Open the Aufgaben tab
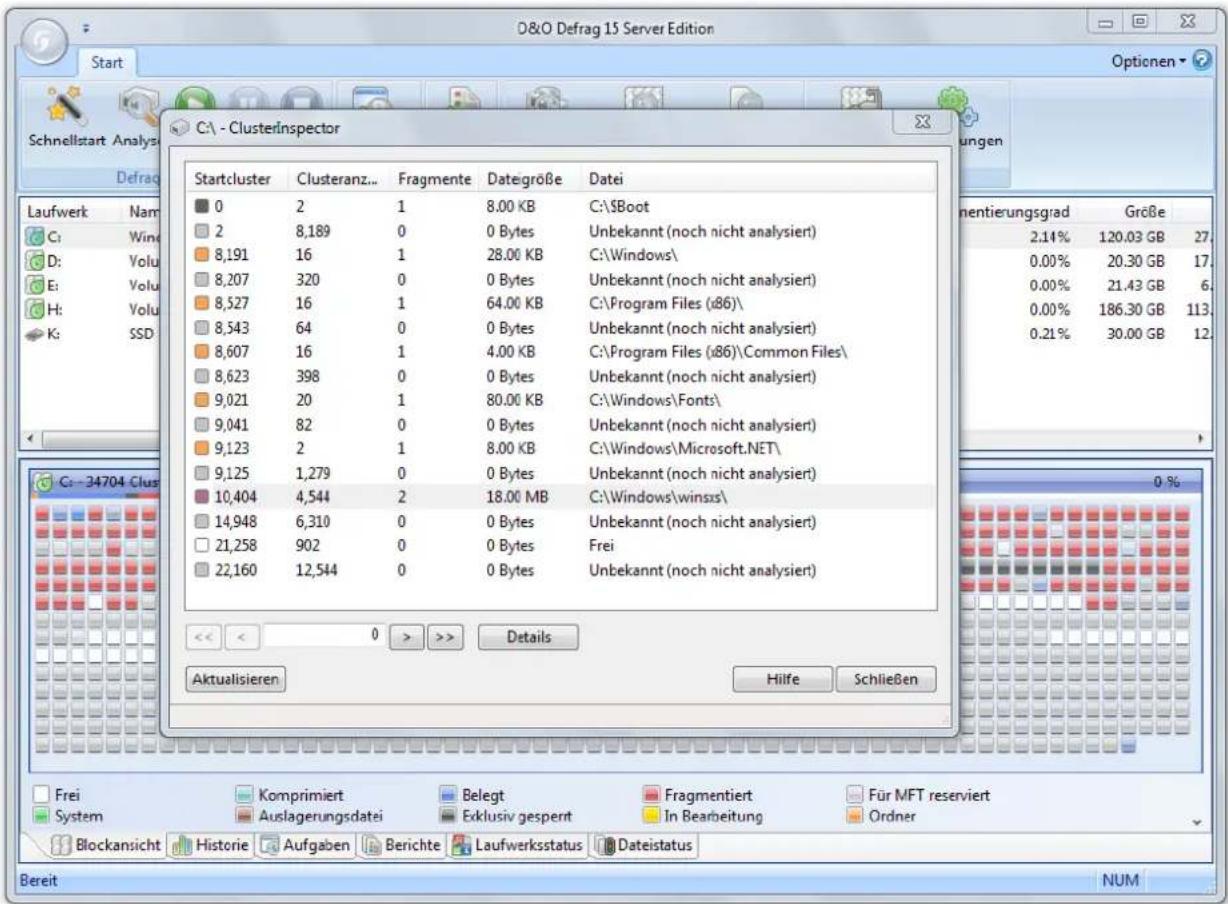 [x=304, y=846]
